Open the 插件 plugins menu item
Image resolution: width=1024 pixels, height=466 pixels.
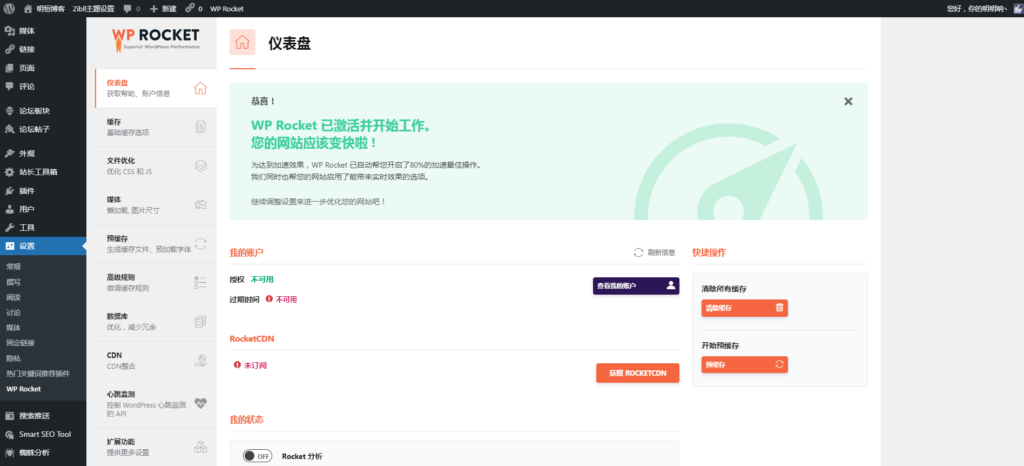tap(43, 191)
